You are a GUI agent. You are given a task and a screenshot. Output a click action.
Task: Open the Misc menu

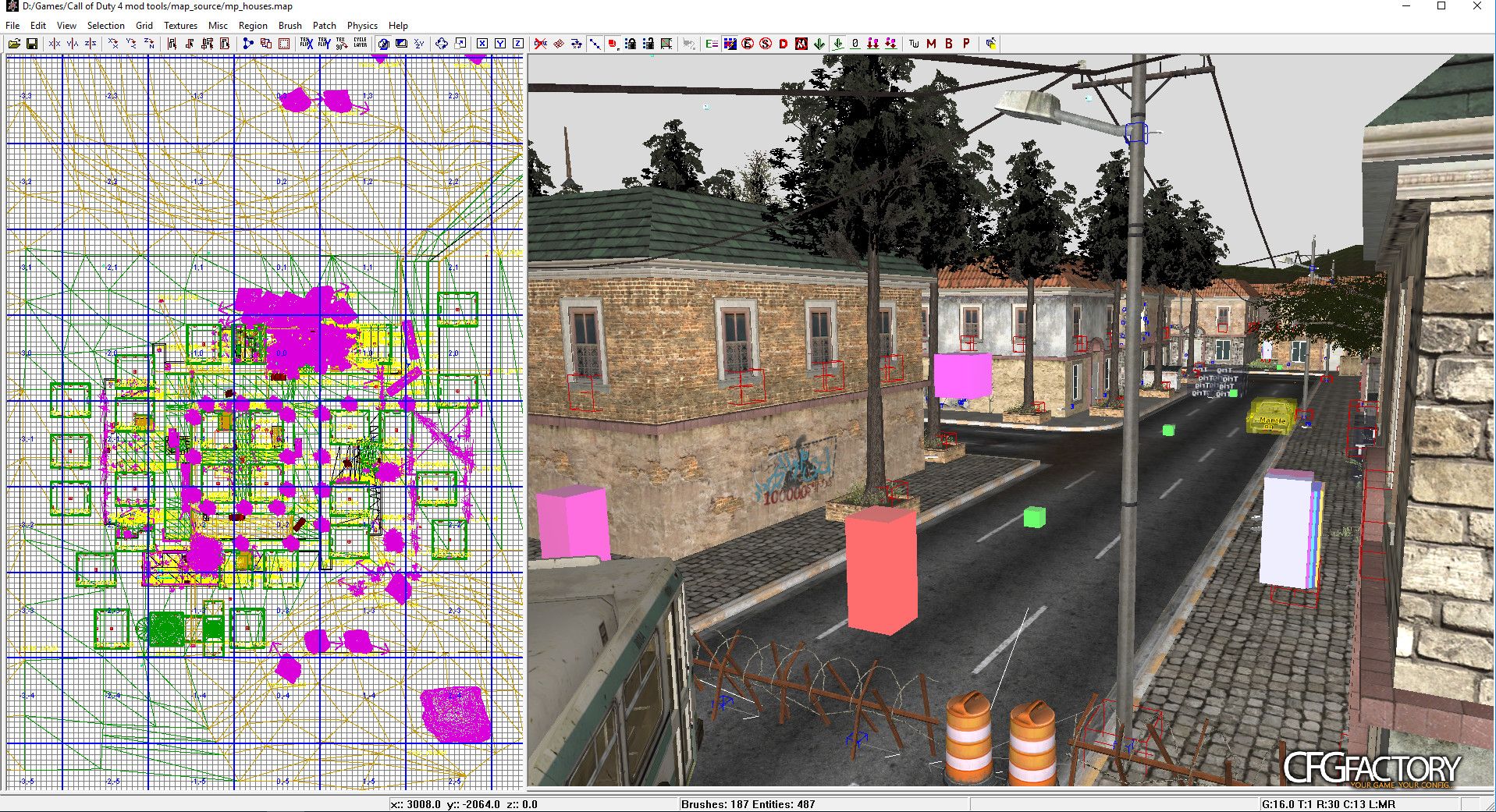218,26
